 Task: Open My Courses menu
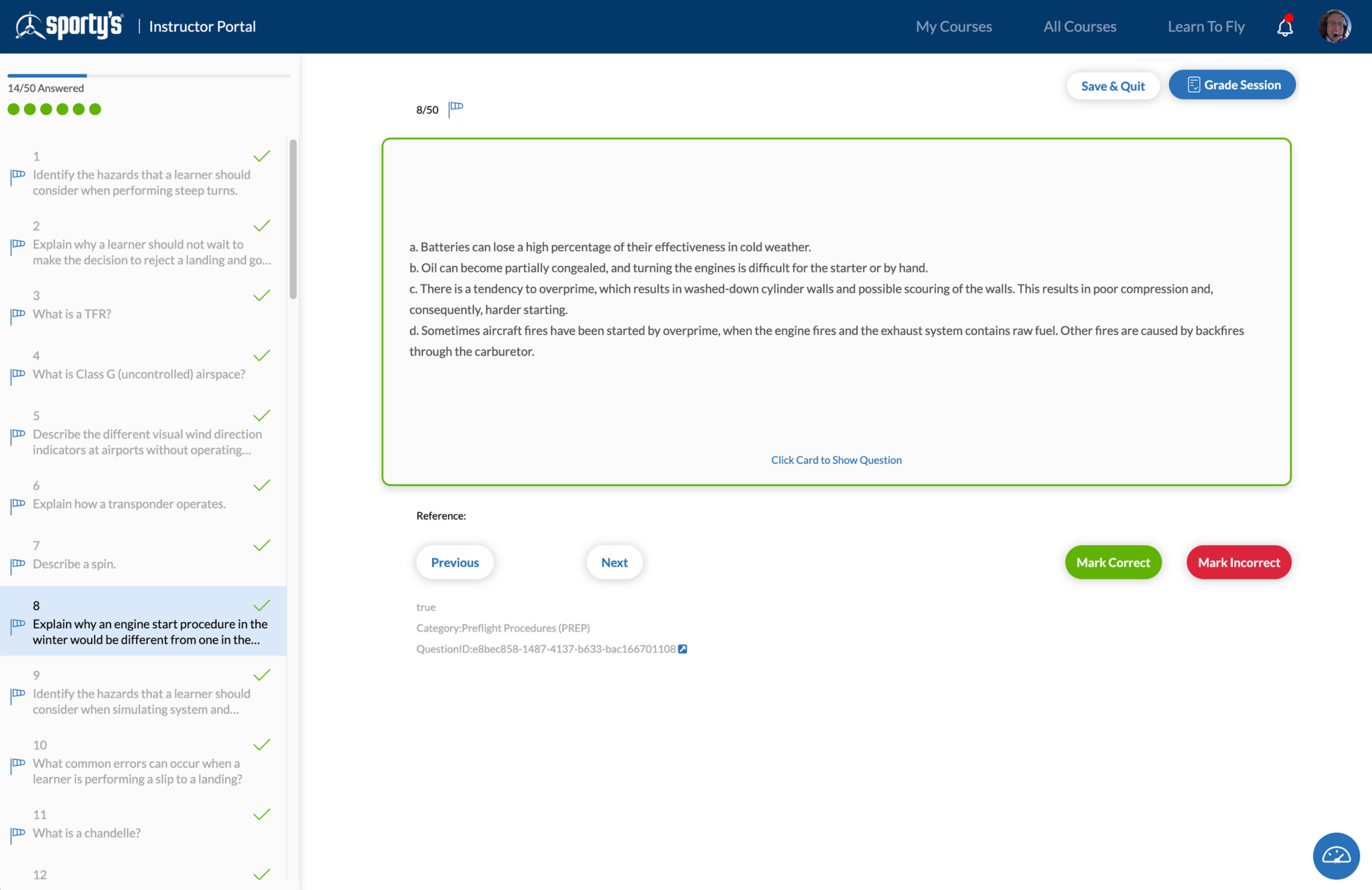pyautogui.click(x=953, y=27)
